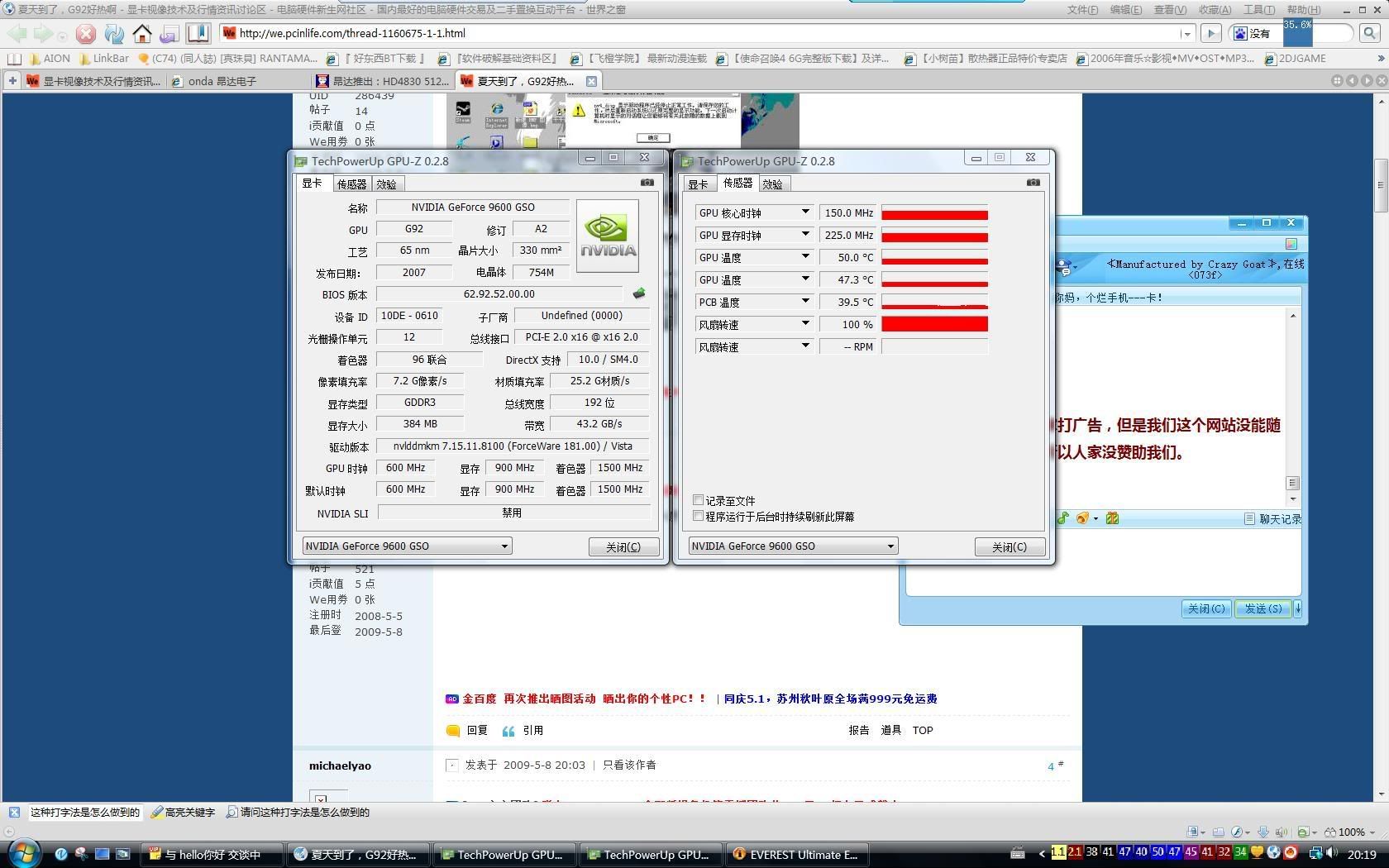Open the 工具(T) browser menu

pyautogui.click(x=1258, y=10)
